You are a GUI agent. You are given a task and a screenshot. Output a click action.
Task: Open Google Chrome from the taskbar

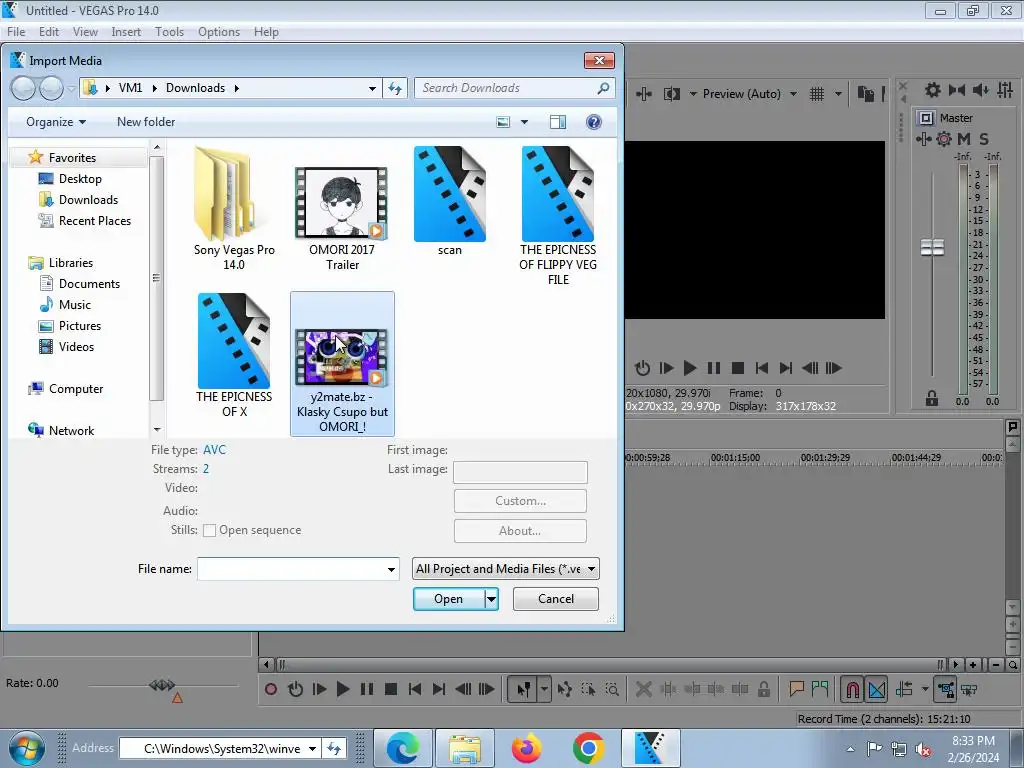pyautogui.click(x=588, y=748)
